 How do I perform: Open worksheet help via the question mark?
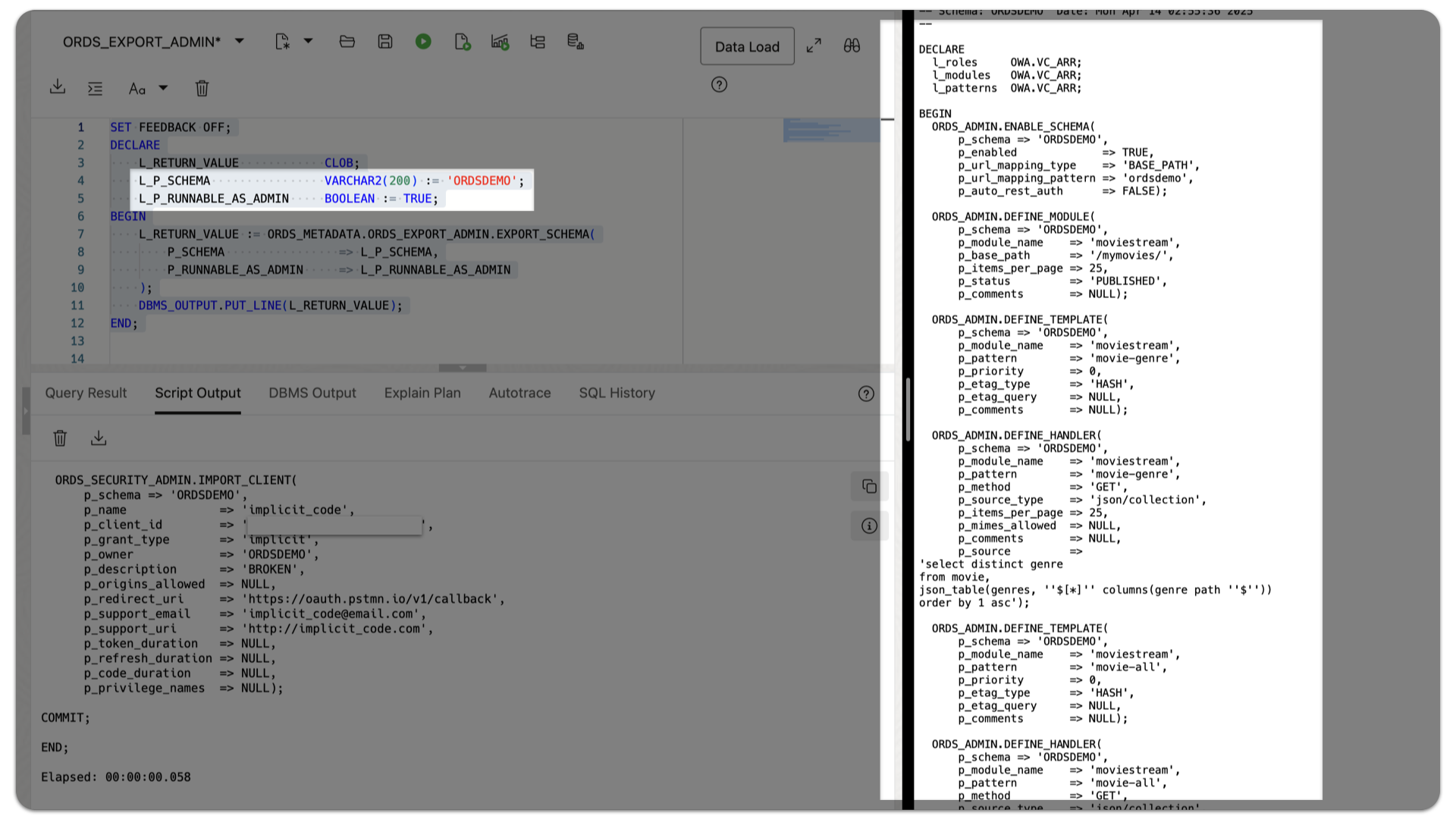point(719,85)
